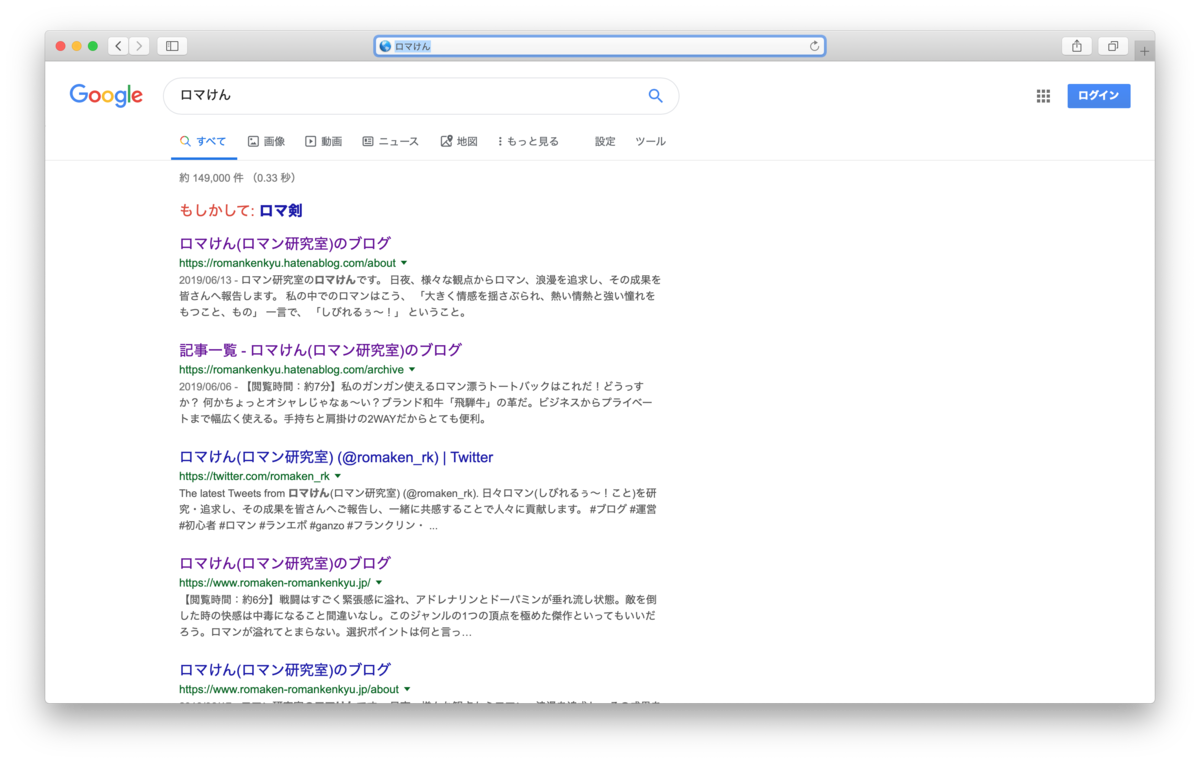The width and height of the screenshot is (1200, 763).
Task: Open the Twitter @romaken_rk result
Action: (336, 457)
